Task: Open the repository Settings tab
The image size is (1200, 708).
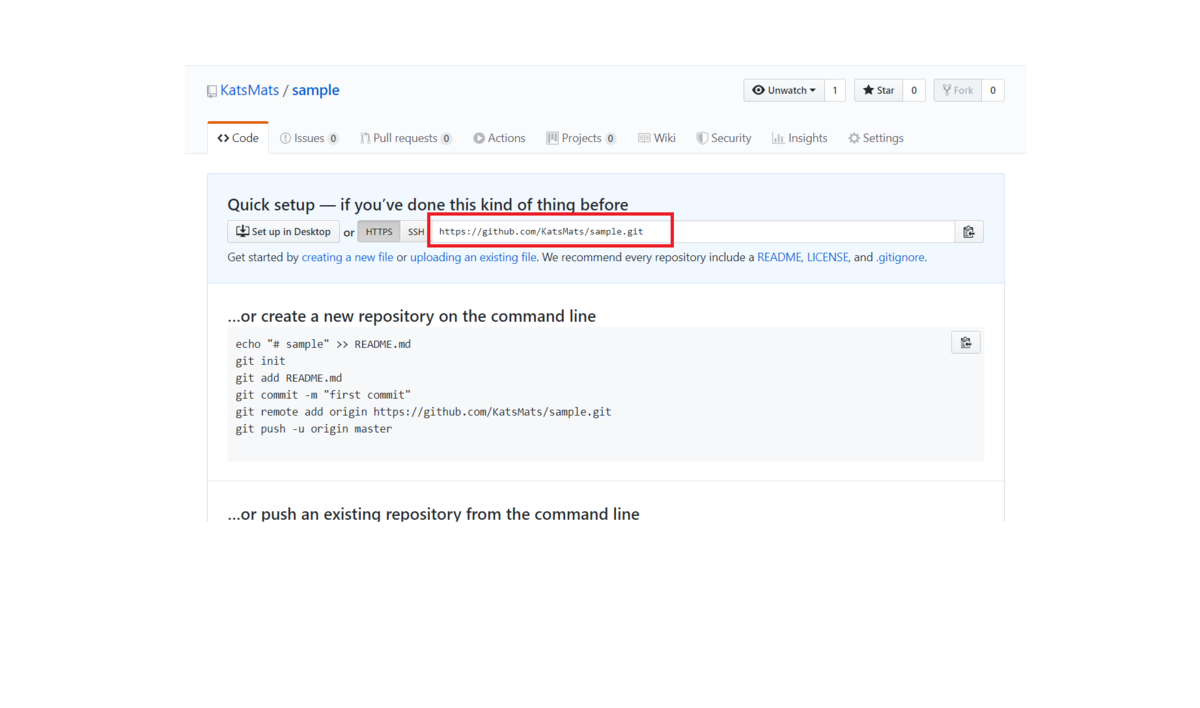Action: click(x=876, y=138)
